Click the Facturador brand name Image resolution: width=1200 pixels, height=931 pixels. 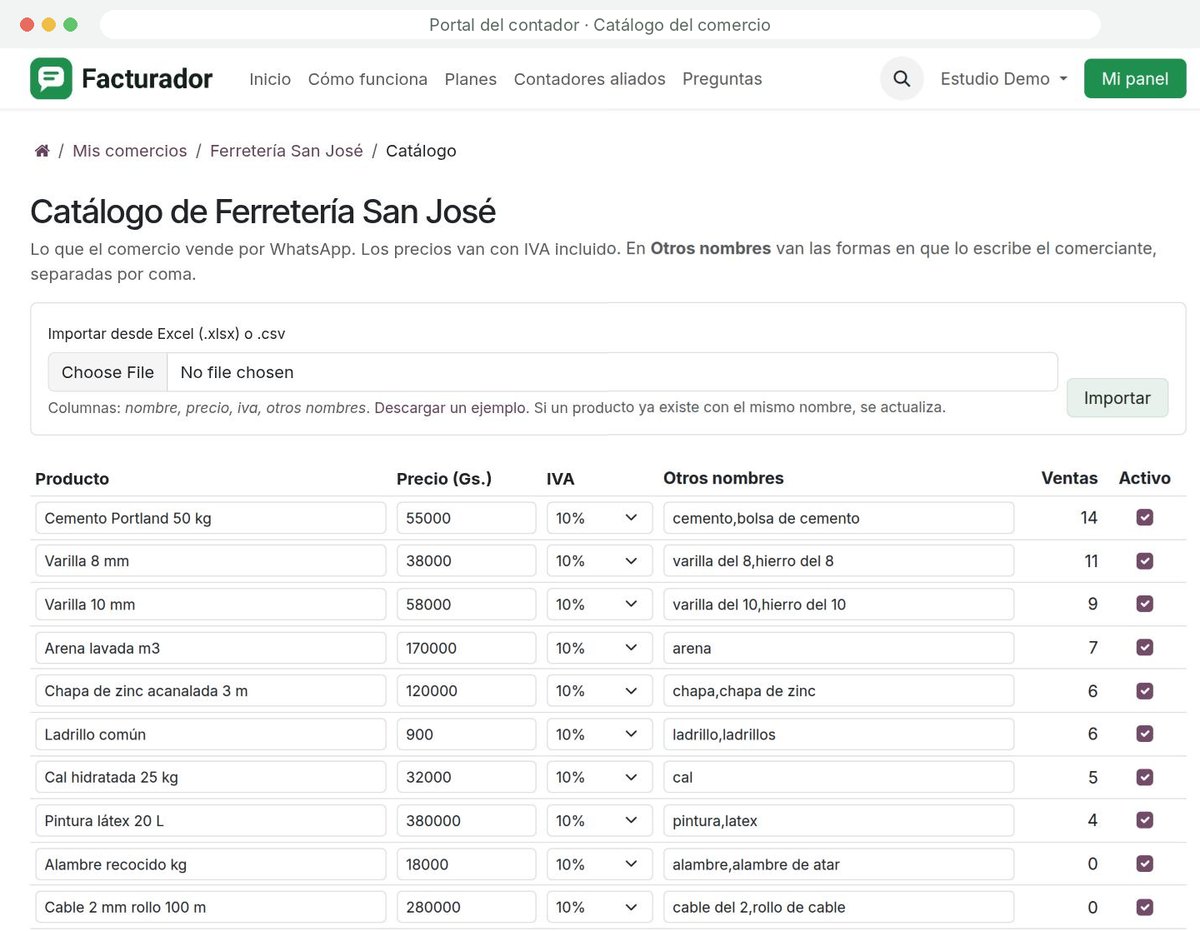(x=147, y=78)
